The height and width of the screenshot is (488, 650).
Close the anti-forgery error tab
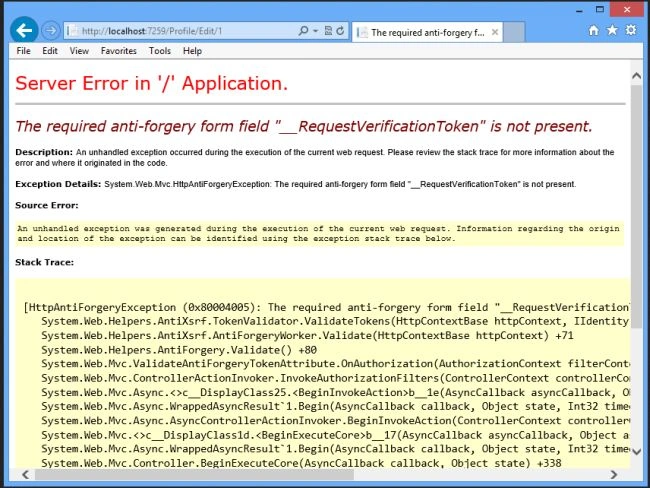click(495, 32)
